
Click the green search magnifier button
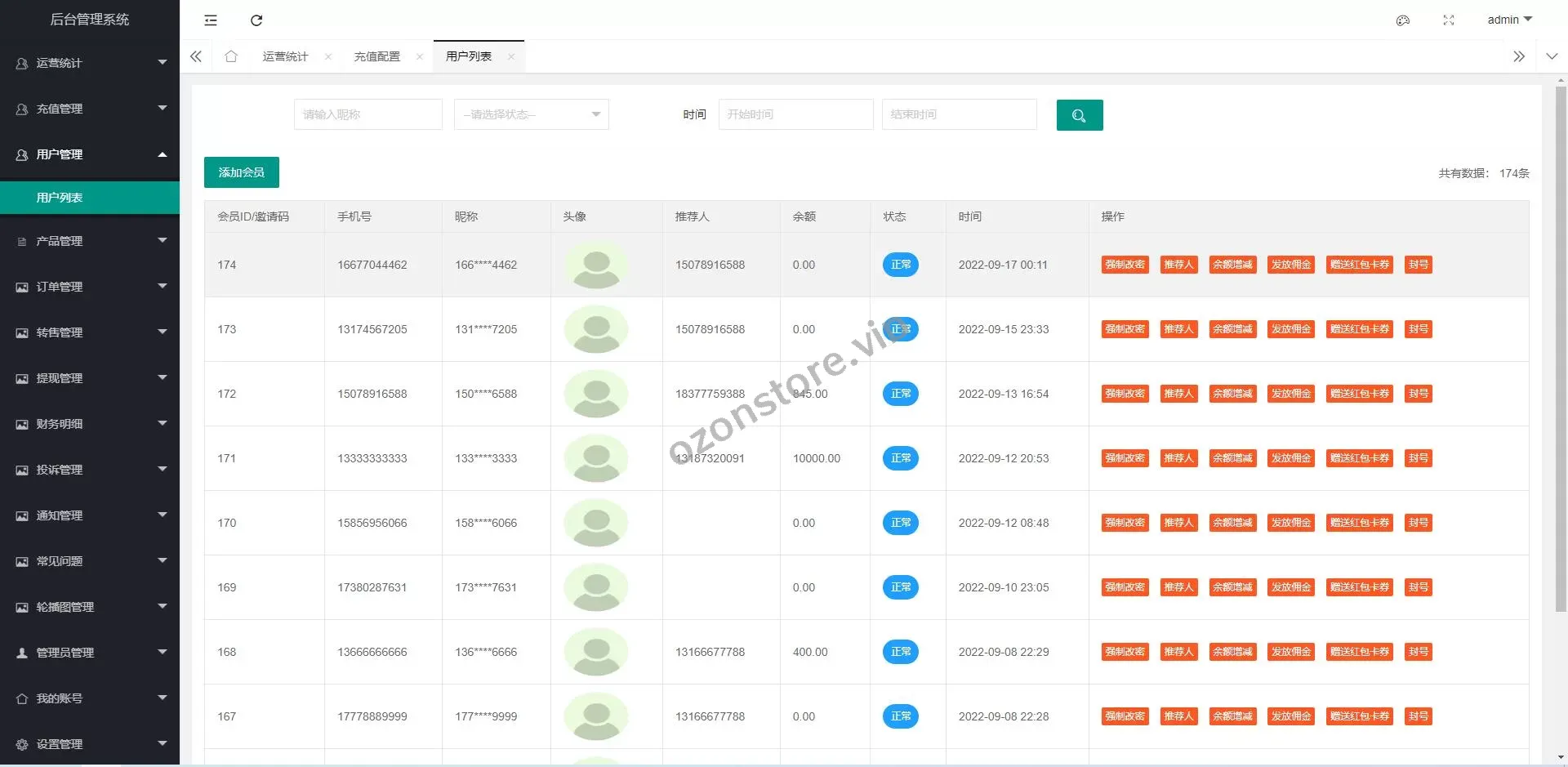tap(1079, 115)
